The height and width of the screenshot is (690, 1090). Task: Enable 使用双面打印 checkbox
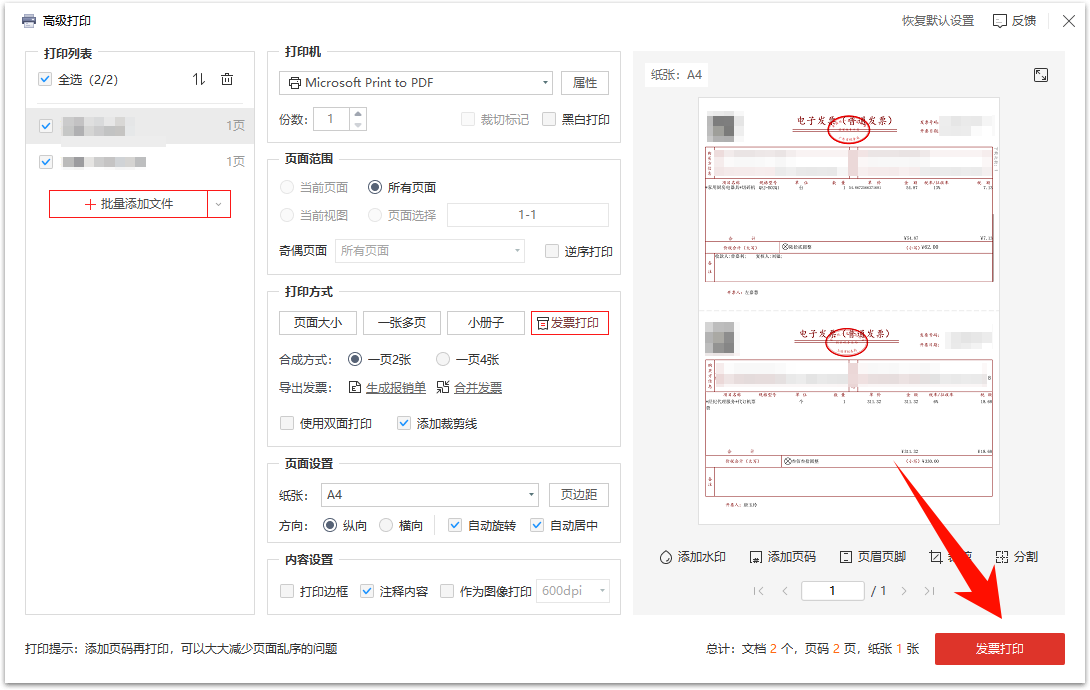click(287, 423)
